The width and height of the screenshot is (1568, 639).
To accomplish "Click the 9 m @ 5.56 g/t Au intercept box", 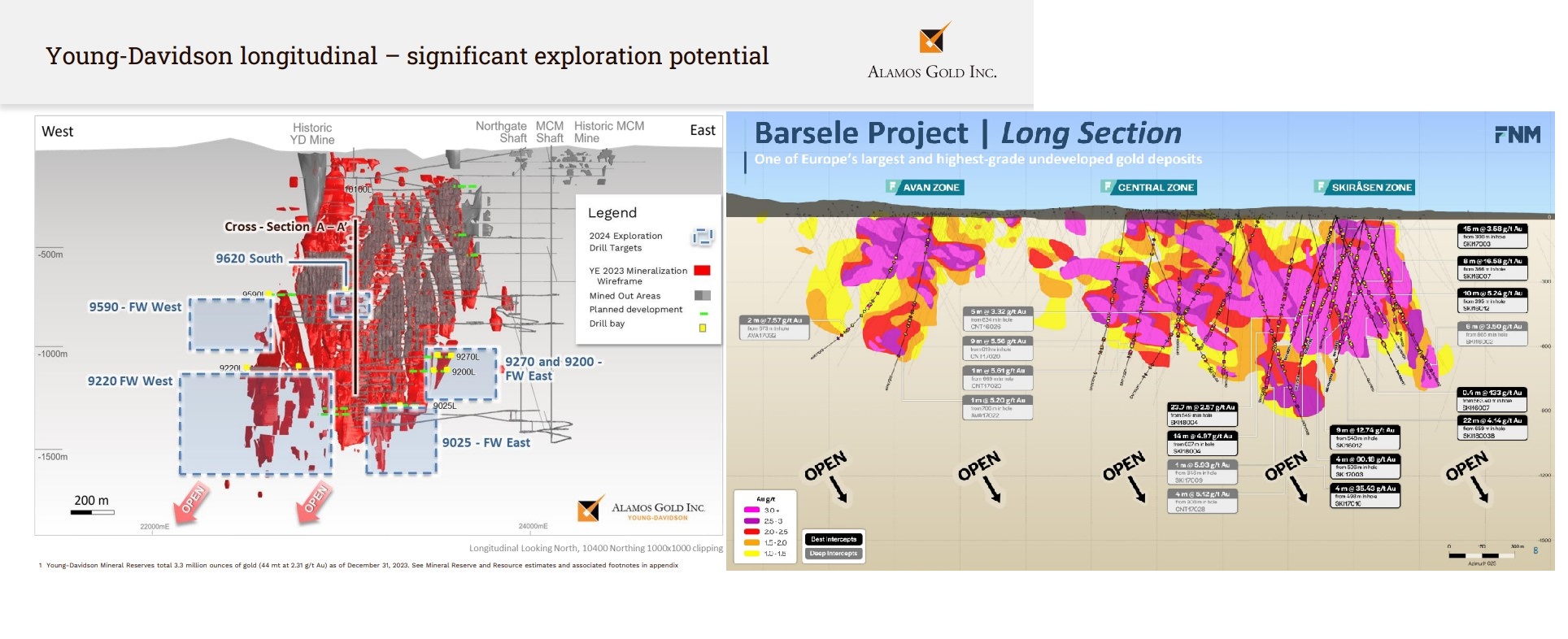I will (x=998, y=349).
